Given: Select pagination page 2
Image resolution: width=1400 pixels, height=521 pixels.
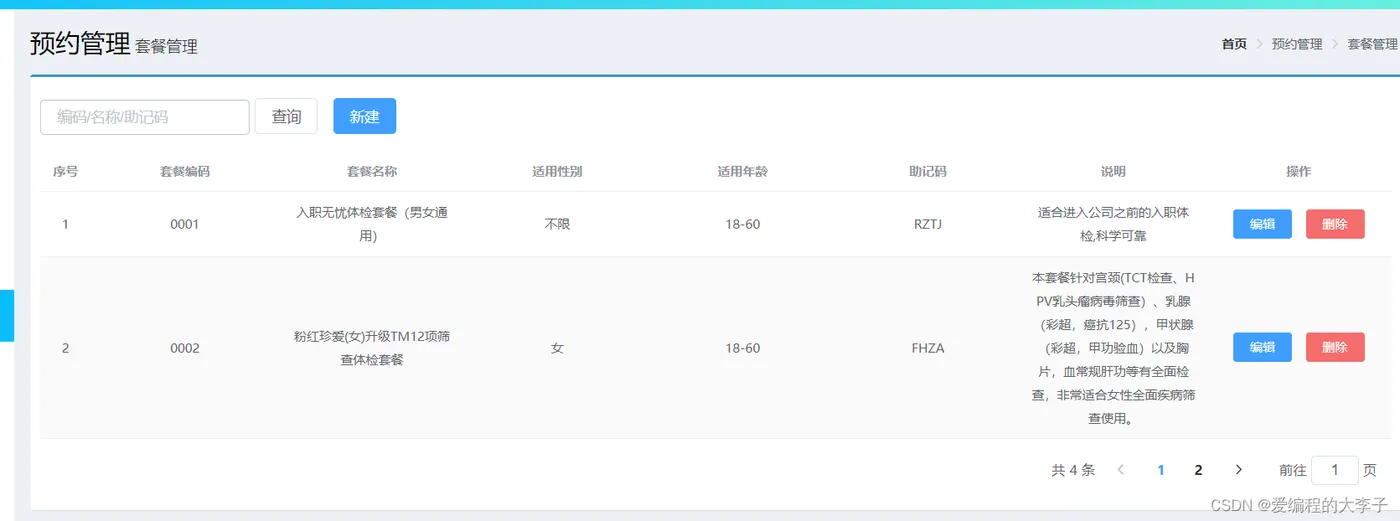Looking at the screenshot, I should [1198, 470].
